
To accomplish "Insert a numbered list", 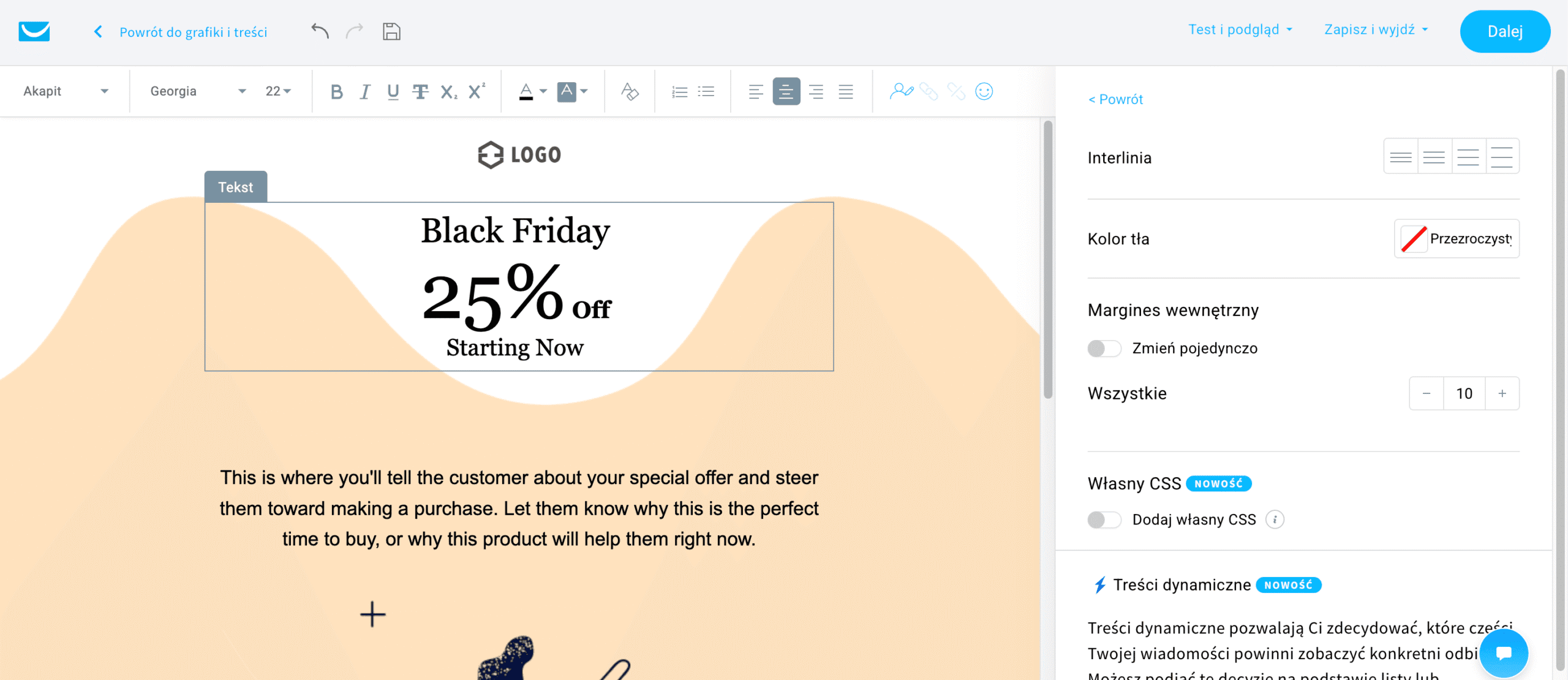I will [679, 92].
